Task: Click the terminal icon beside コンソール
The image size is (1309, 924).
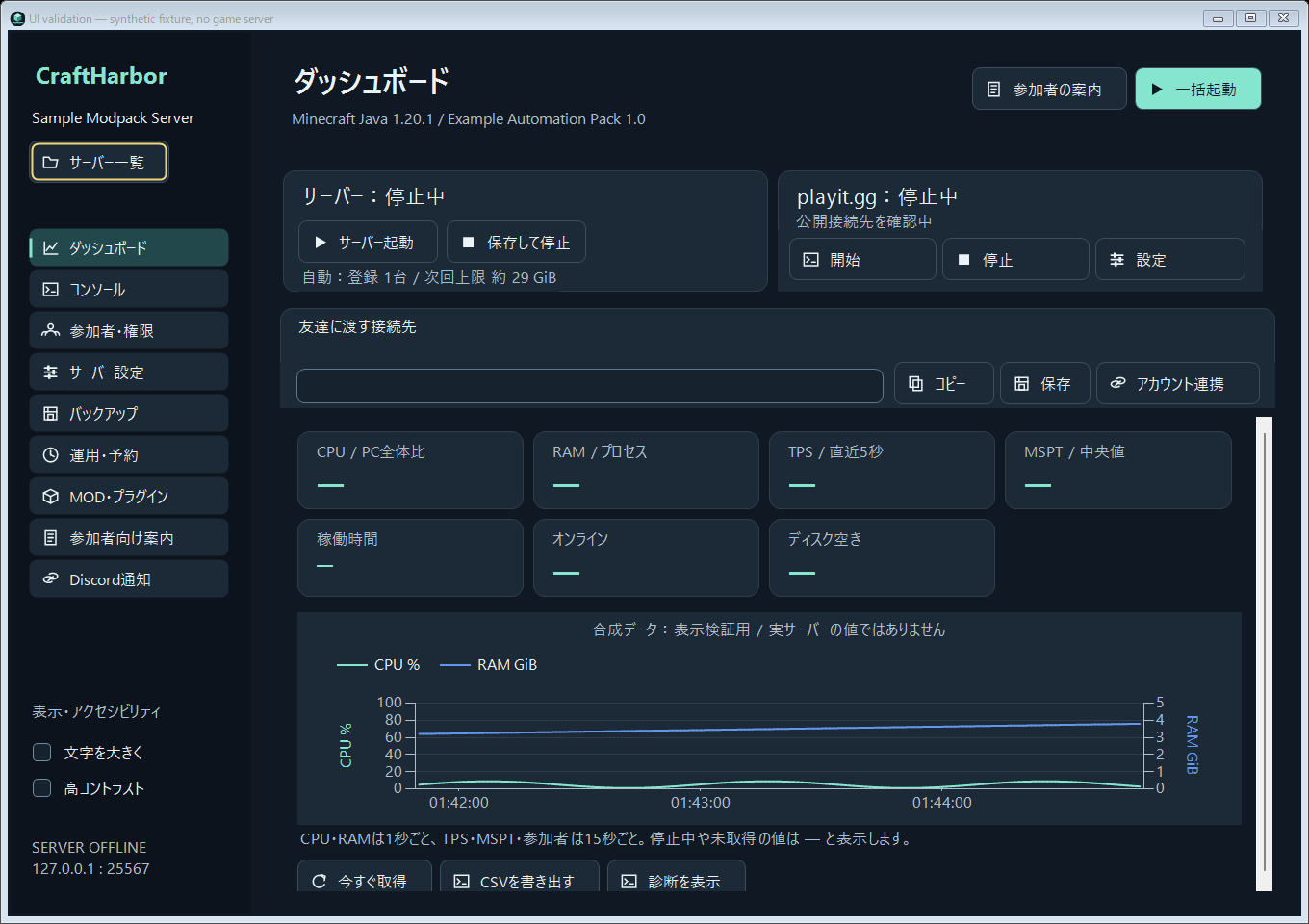Action: point(51,290)
